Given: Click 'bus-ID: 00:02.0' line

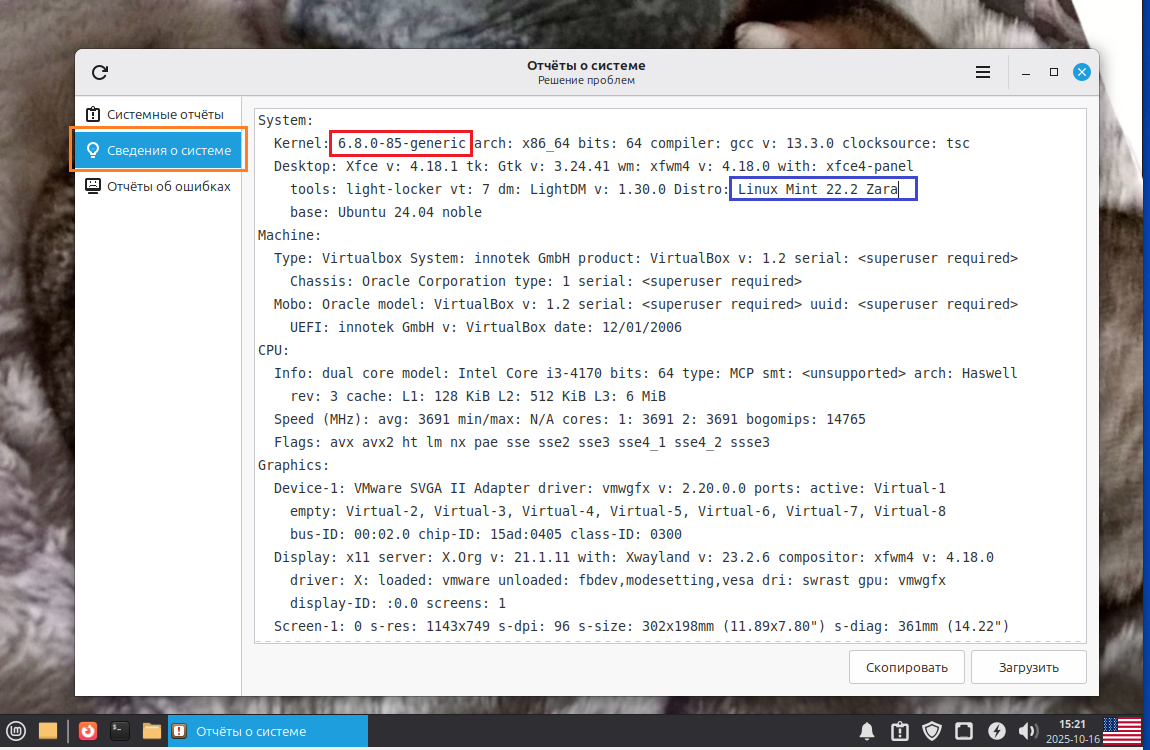Looking at the screenshot, I should click(486, 534).
